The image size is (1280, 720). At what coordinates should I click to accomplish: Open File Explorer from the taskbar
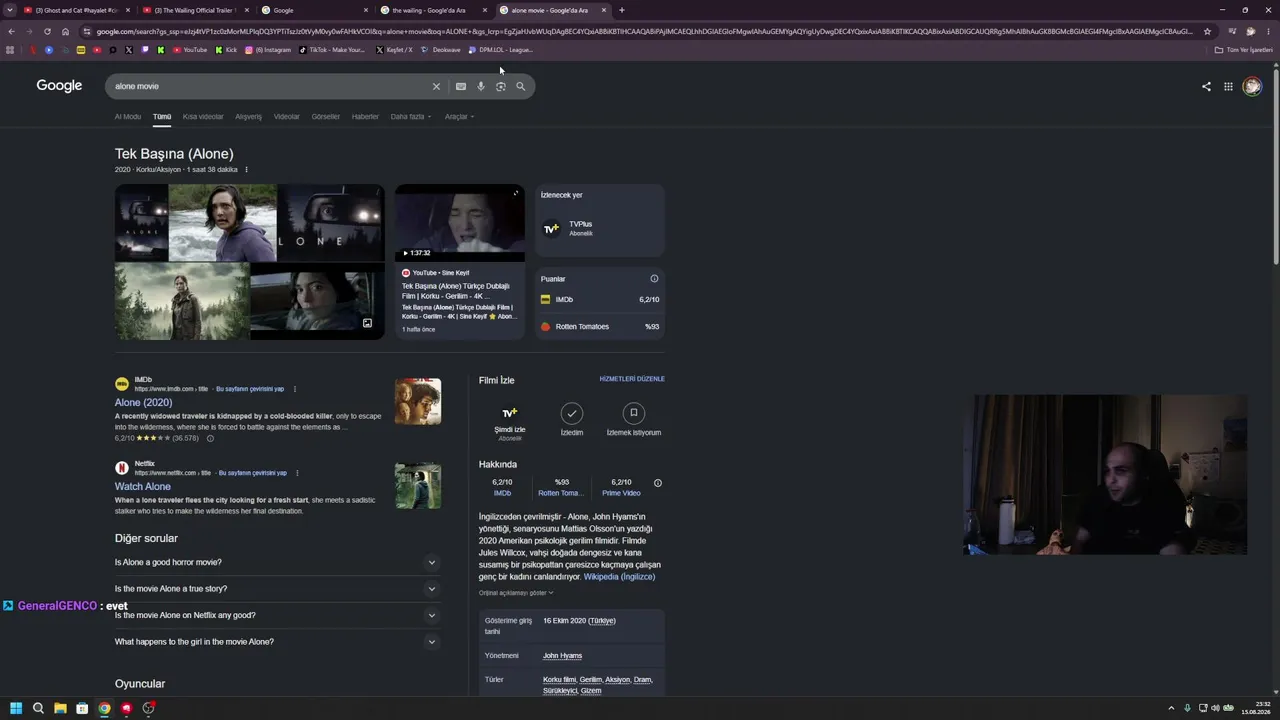click(60, 708)
